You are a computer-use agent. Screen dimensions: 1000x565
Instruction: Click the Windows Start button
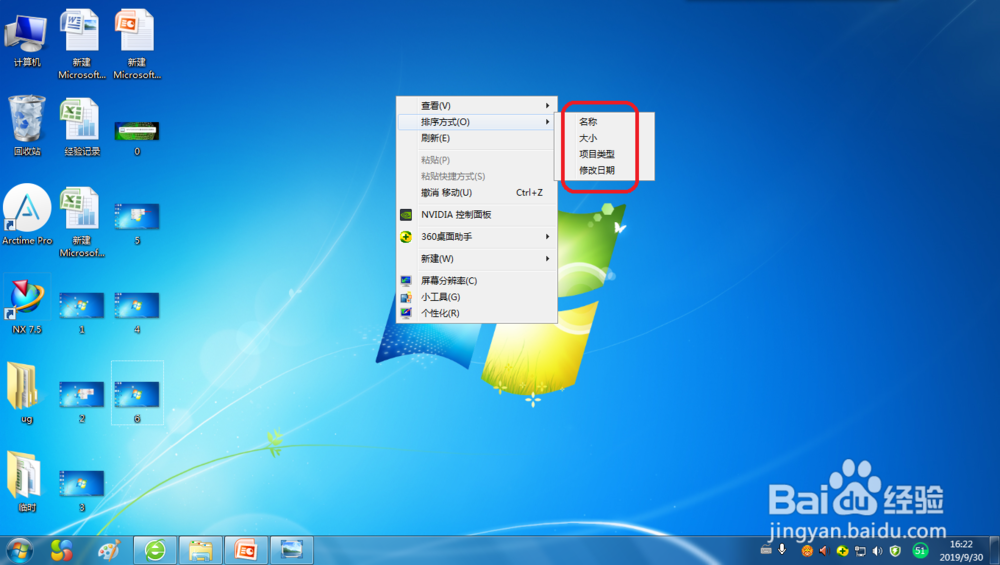point(19,550)
